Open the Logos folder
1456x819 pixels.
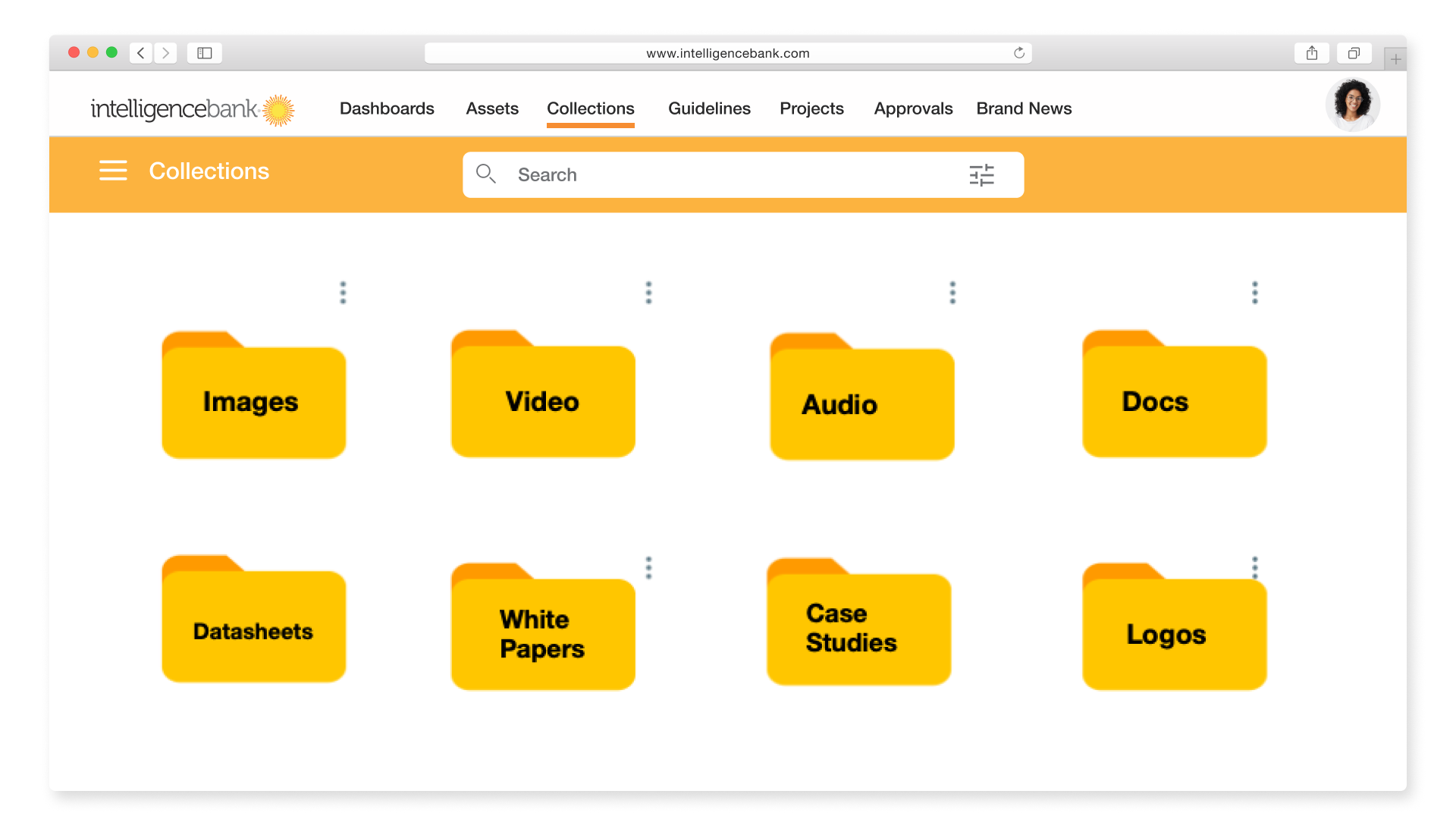(x=1175, y=626)
